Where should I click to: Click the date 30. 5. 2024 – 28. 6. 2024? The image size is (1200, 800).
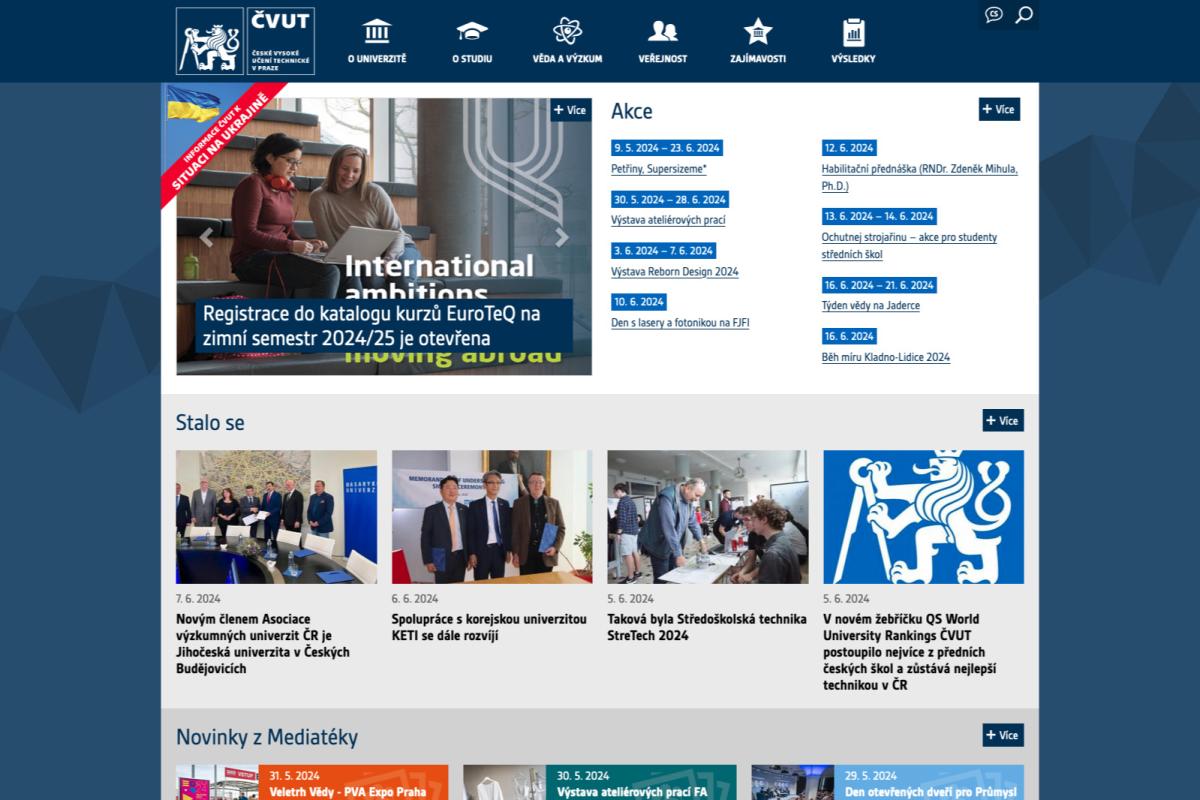pyautogui.click(x=670, y=199)
